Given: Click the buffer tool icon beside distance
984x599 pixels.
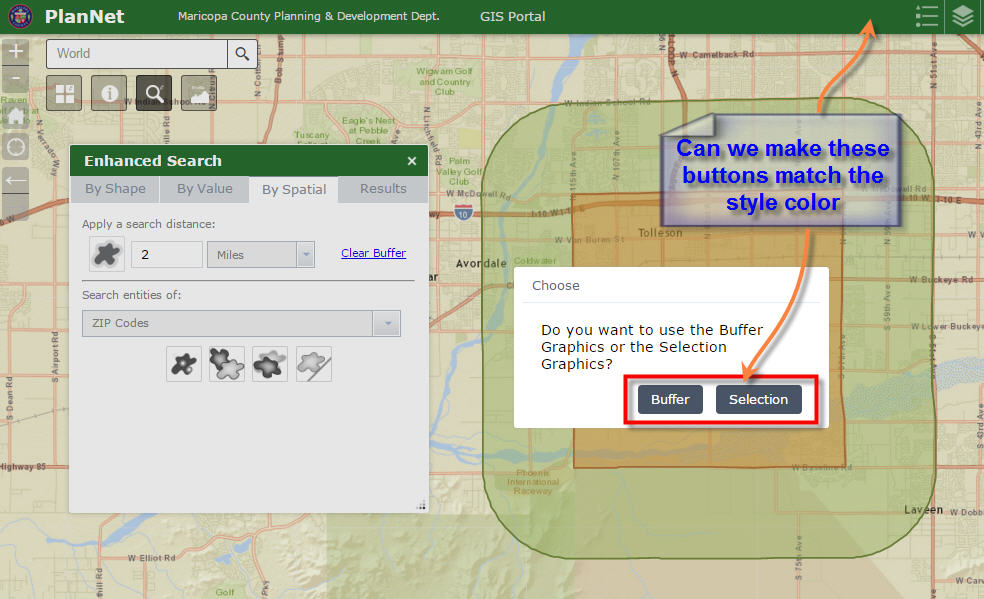Looking at the screenshot, I should click(x=107, y=254).
